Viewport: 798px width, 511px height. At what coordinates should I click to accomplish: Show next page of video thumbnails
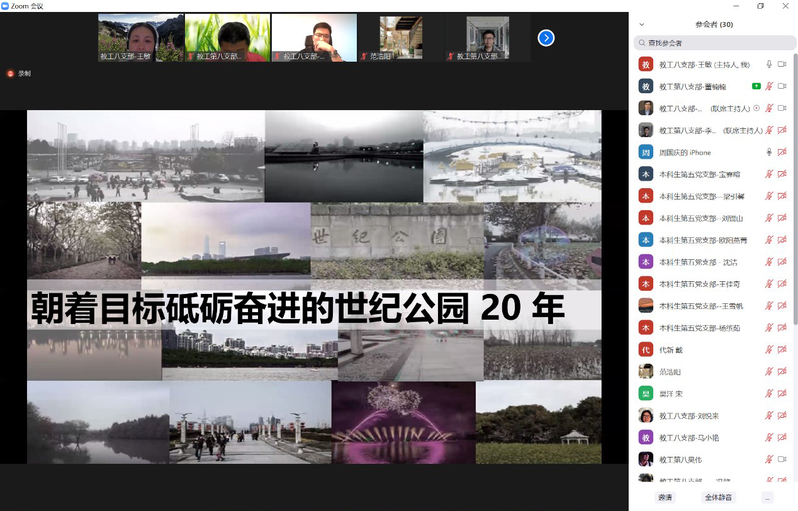pyautogui.click(x=546, y=38)
